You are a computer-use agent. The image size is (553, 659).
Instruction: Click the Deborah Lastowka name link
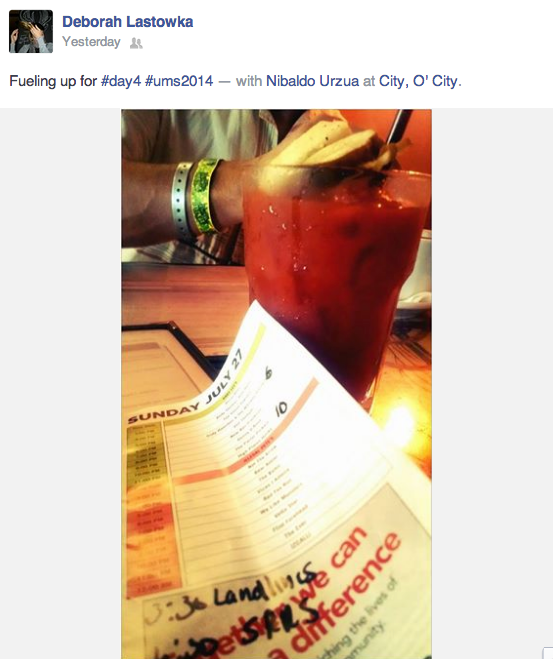[x=127, y=22]
